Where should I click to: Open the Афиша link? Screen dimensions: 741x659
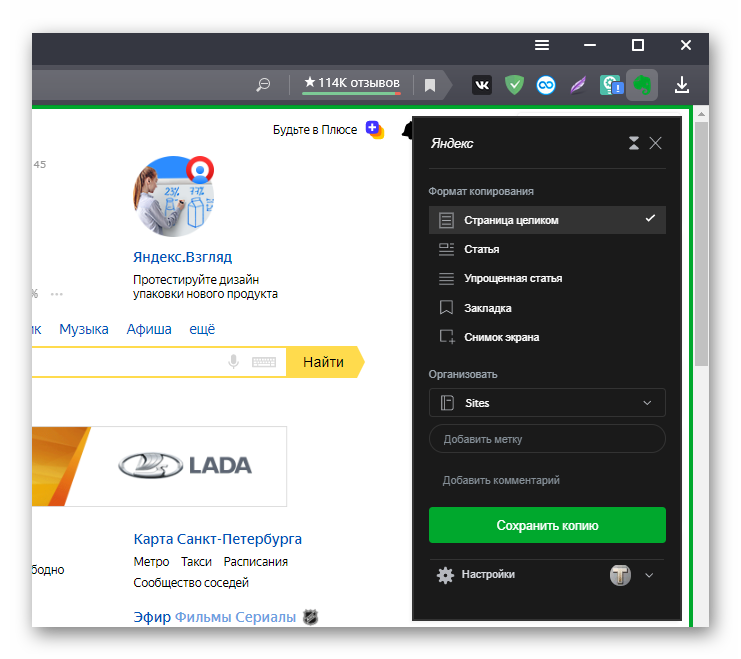[149, 329]
